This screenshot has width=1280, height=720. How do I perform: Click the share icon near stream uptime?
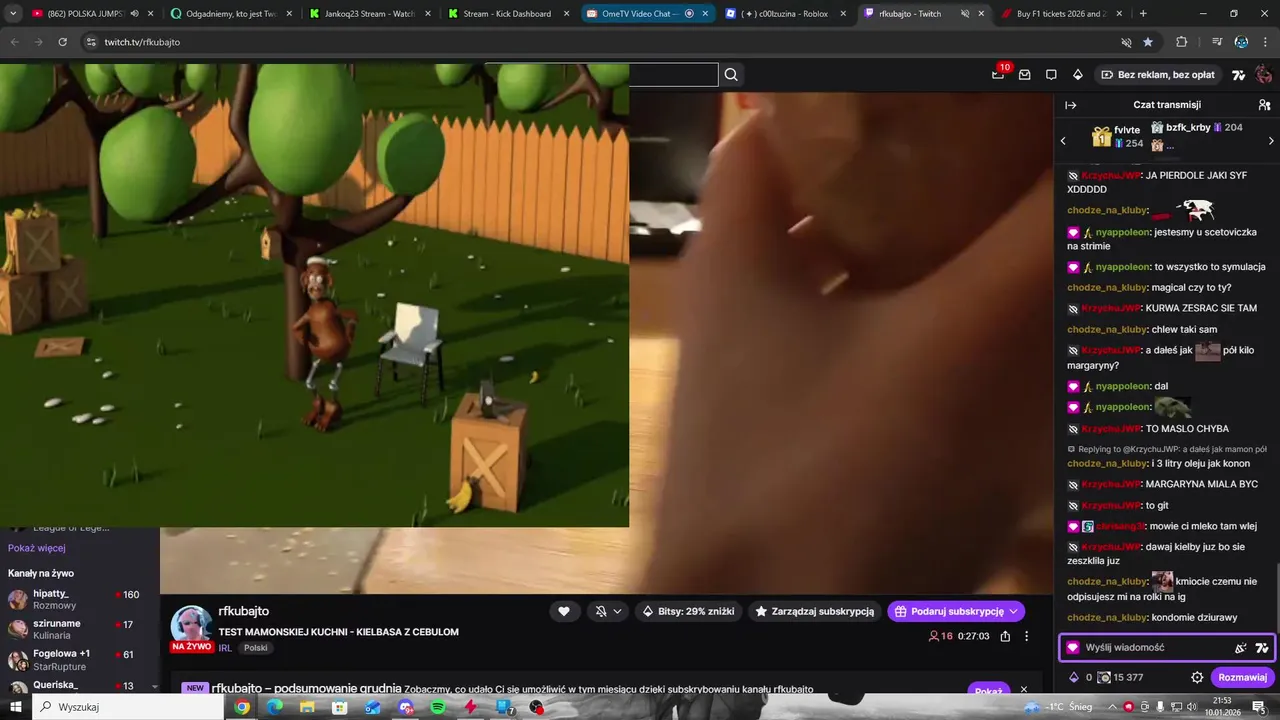coord(1005,636)
